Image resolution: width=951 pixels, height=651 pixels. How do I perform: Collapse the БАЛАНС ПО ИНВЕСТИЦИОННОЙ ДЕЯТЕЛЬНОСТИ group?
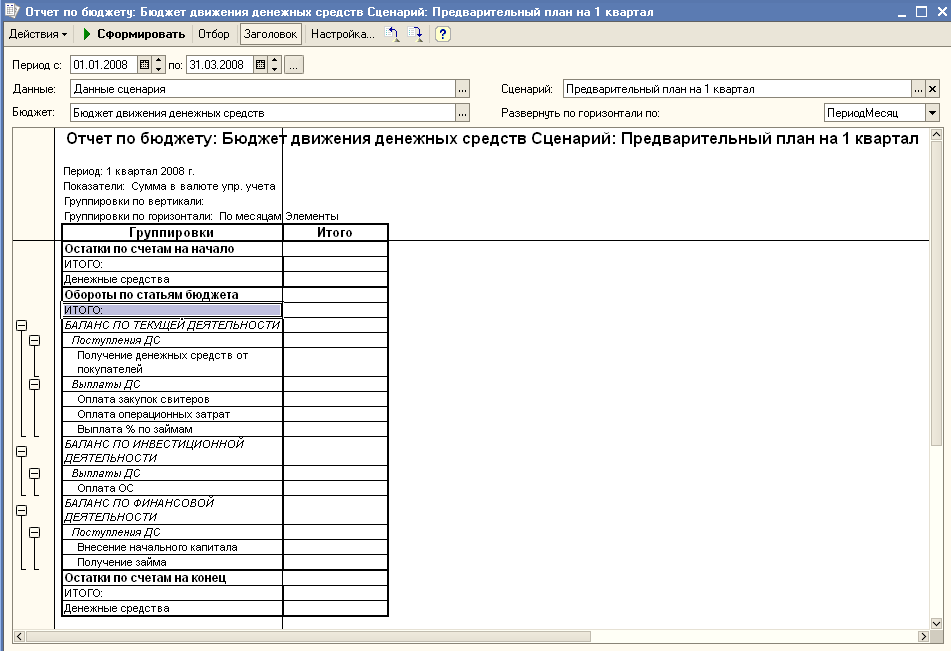point(21,451)
